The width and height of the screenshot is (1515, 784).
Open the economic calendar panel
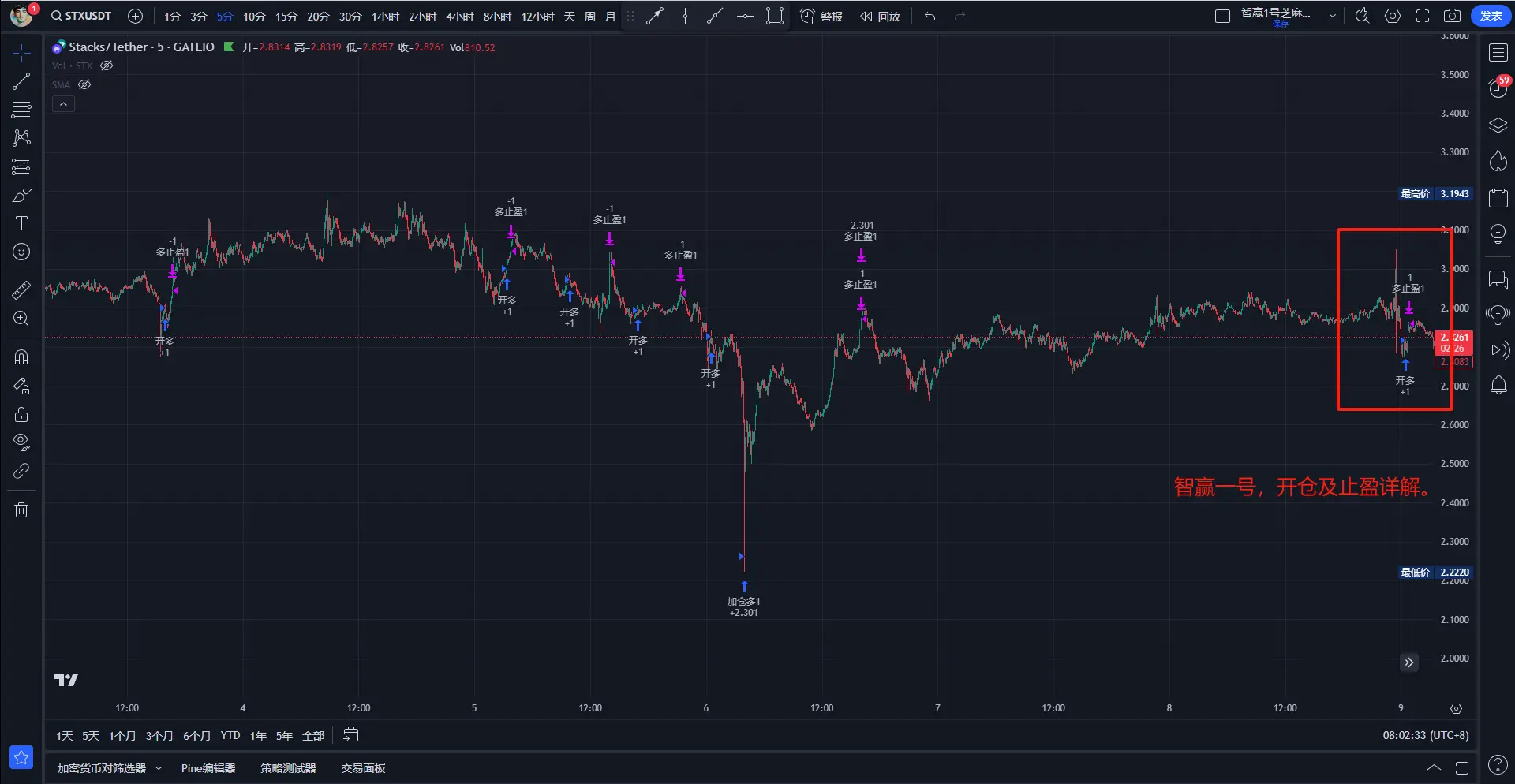click(1498, 197)
